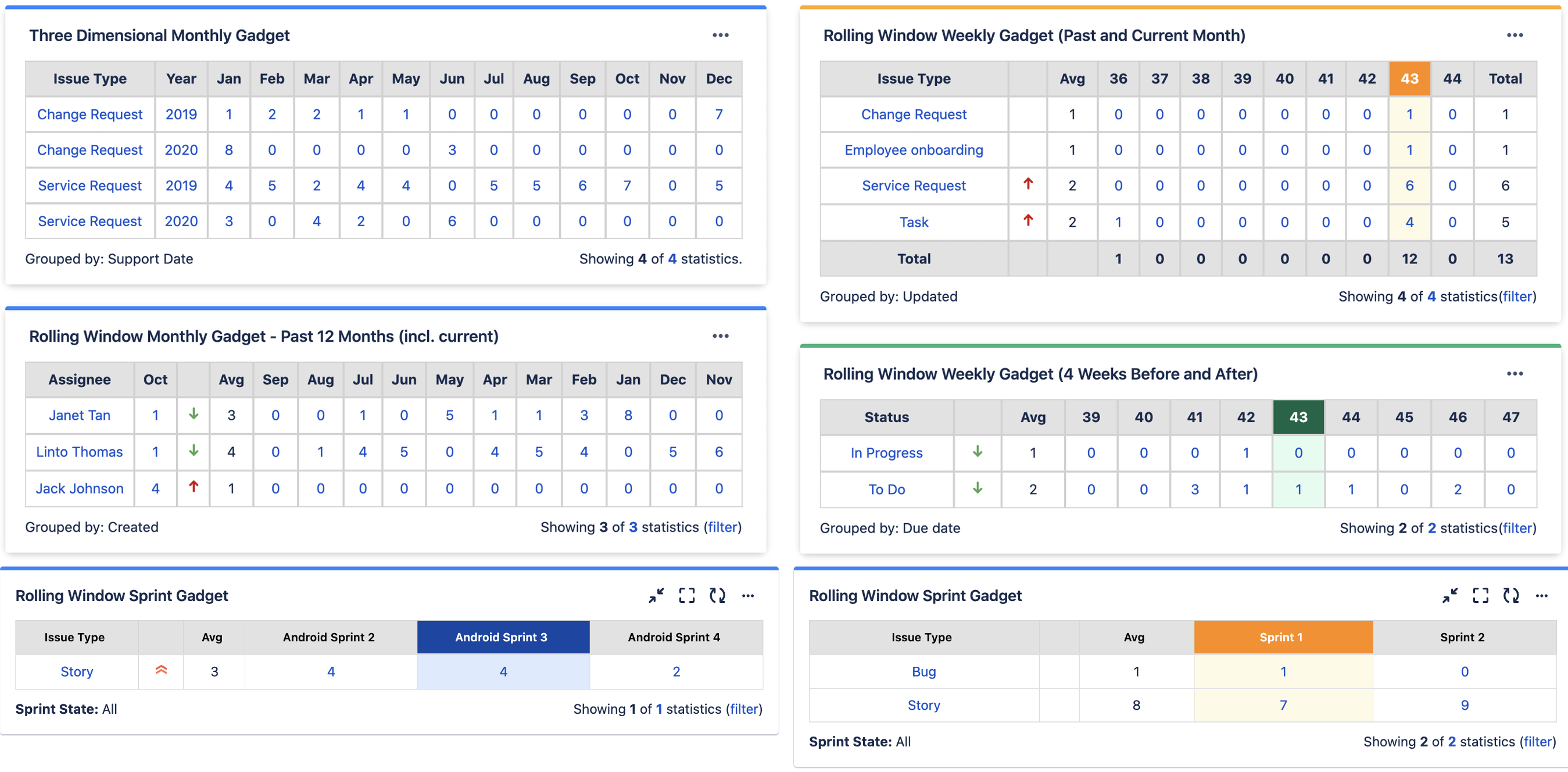
Task: Click the orange week 43 column header
Action: point(1409,78)
